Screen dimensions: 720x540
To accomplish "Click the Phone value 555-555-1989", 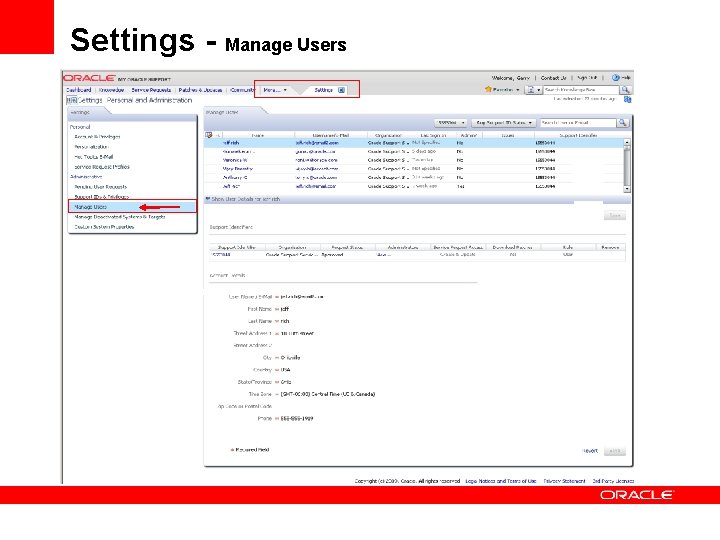I will 297,418.
